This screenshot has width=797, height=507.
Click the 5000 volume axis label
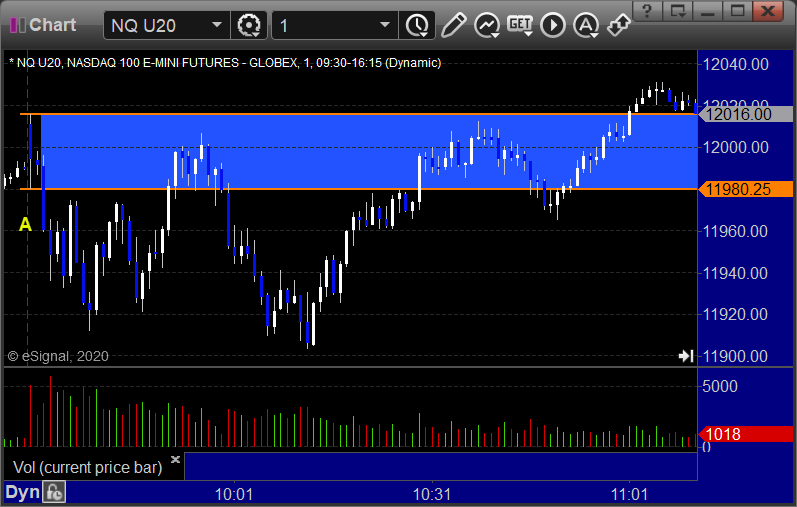click(720, 386)
